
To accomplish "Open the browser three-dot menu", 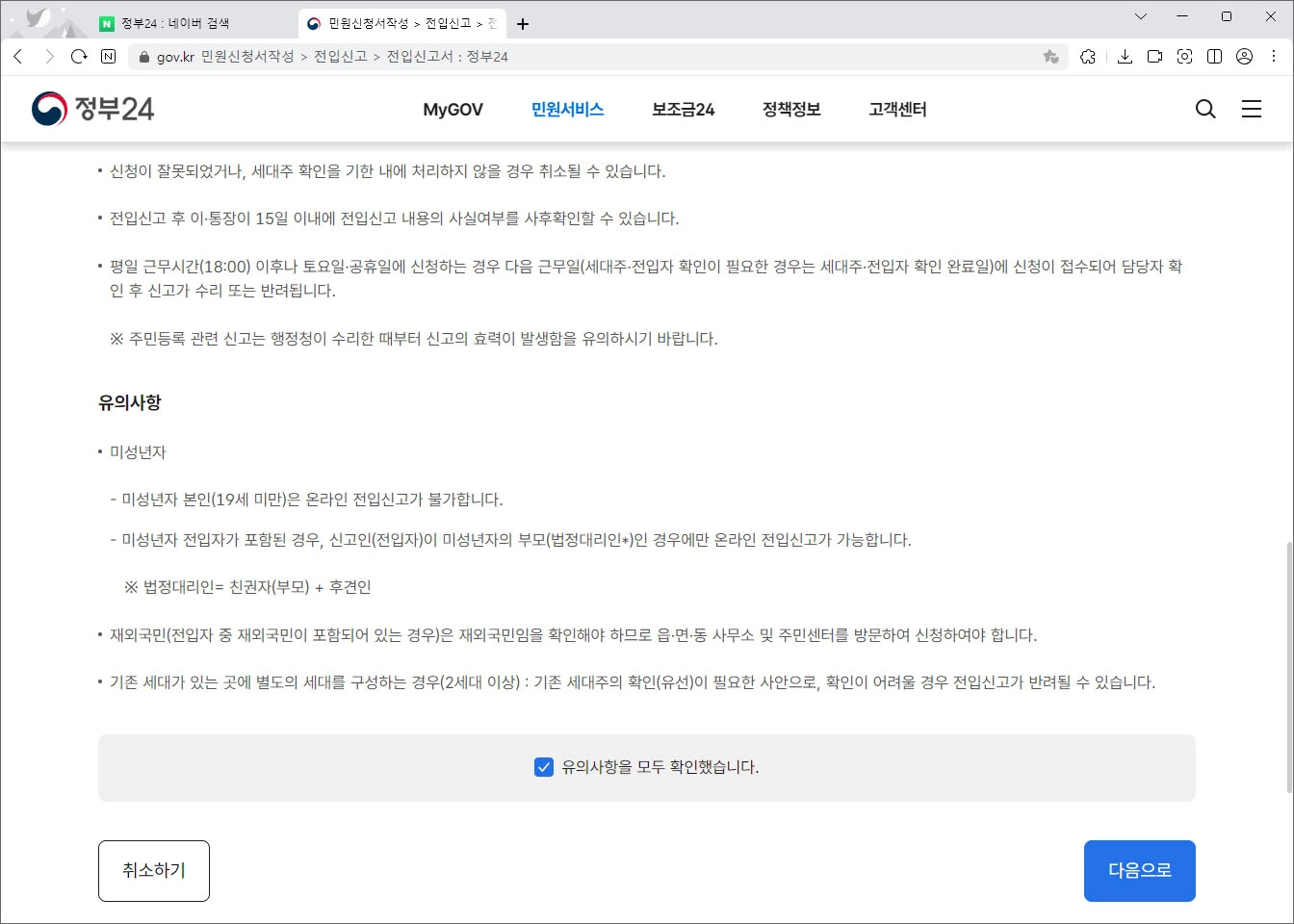I will [x=1273, y=57].
